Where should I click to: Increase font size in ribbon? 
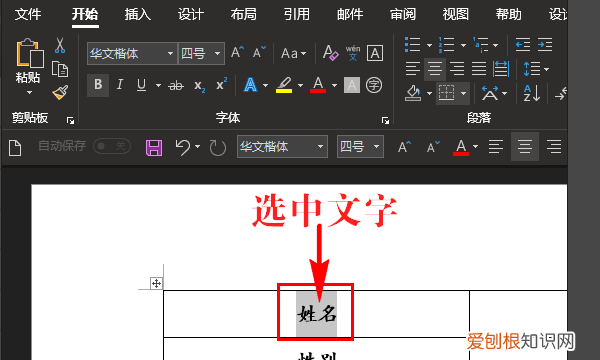[x=237, y=53]
